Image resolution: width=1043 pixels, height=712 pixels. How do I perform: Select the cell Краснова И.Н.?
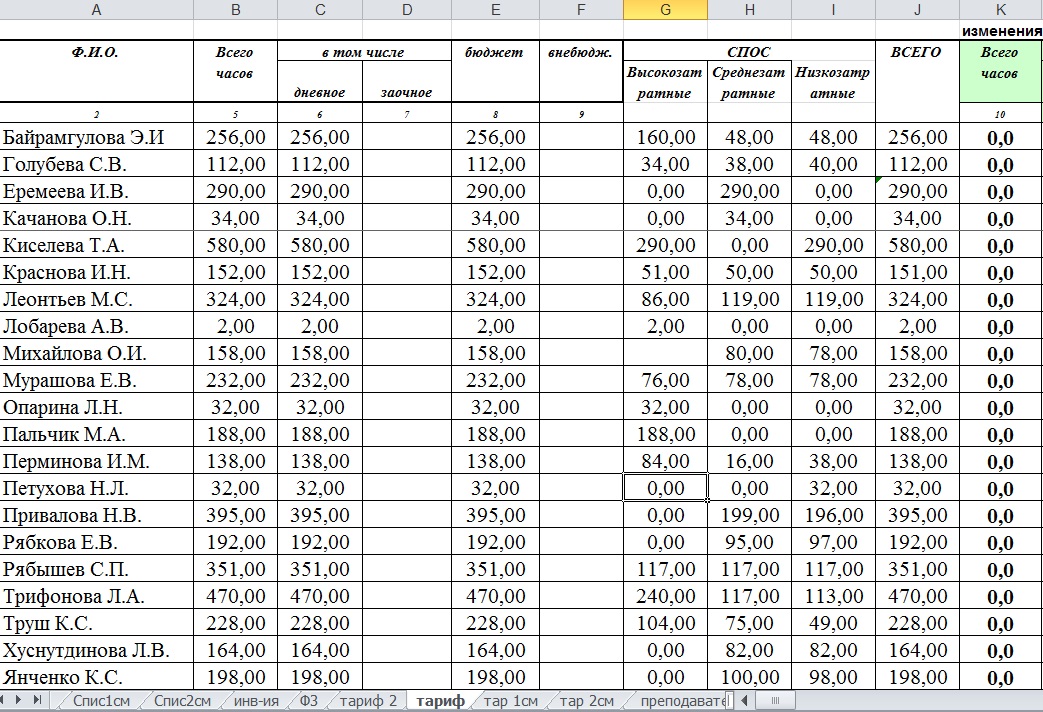point(96,271)
